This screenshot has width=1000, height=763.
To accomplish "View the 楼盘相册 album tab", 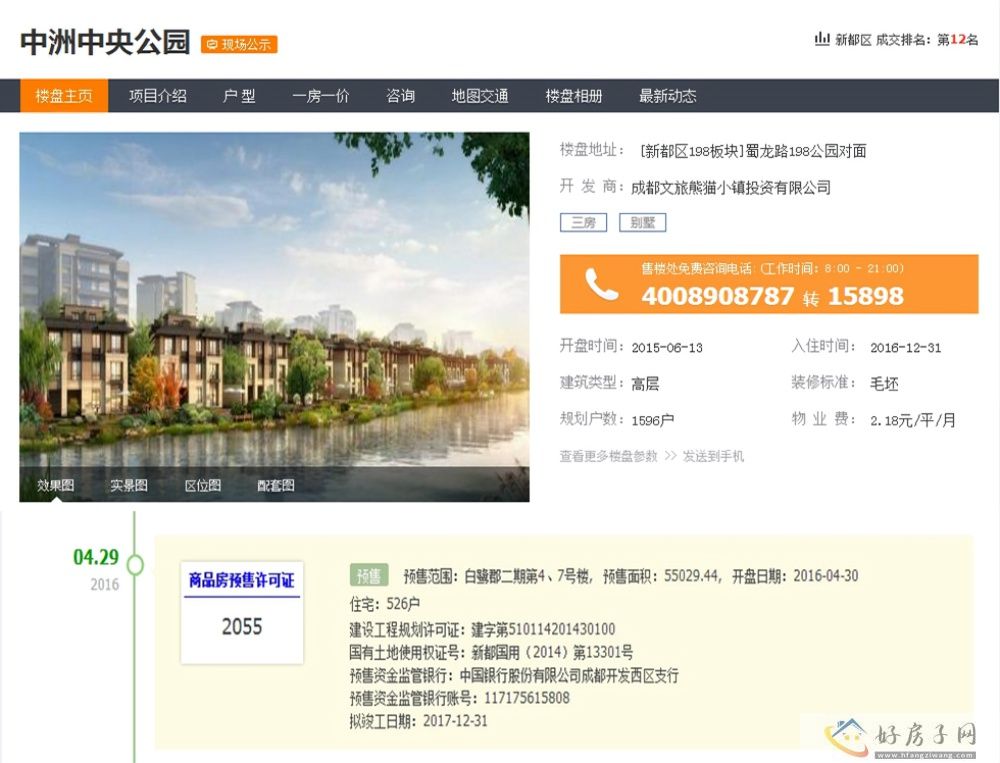I will (x=574, y=96).
